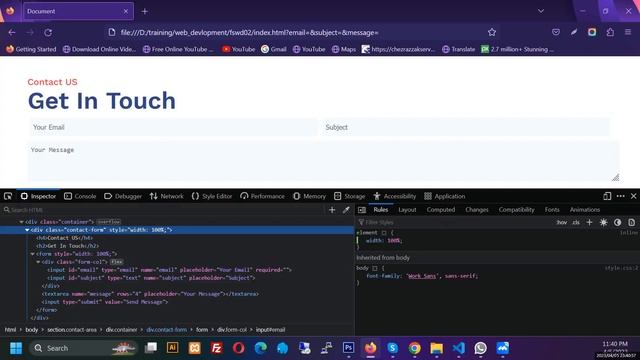Open the Windows Start menu
Viewport: 640px width, 360px height.
(16, 348)
